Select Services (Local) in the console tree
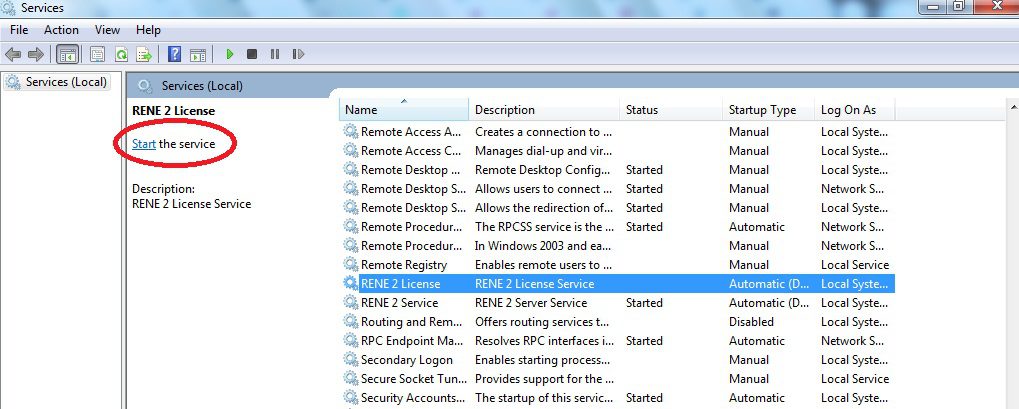 tap(66, 82)
